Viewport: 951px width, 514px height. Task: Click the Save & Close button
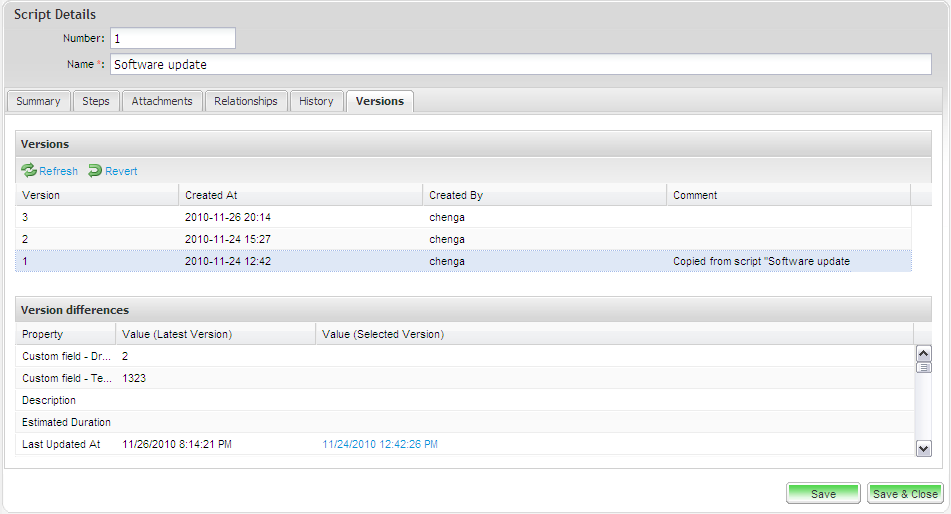point(905,494)
